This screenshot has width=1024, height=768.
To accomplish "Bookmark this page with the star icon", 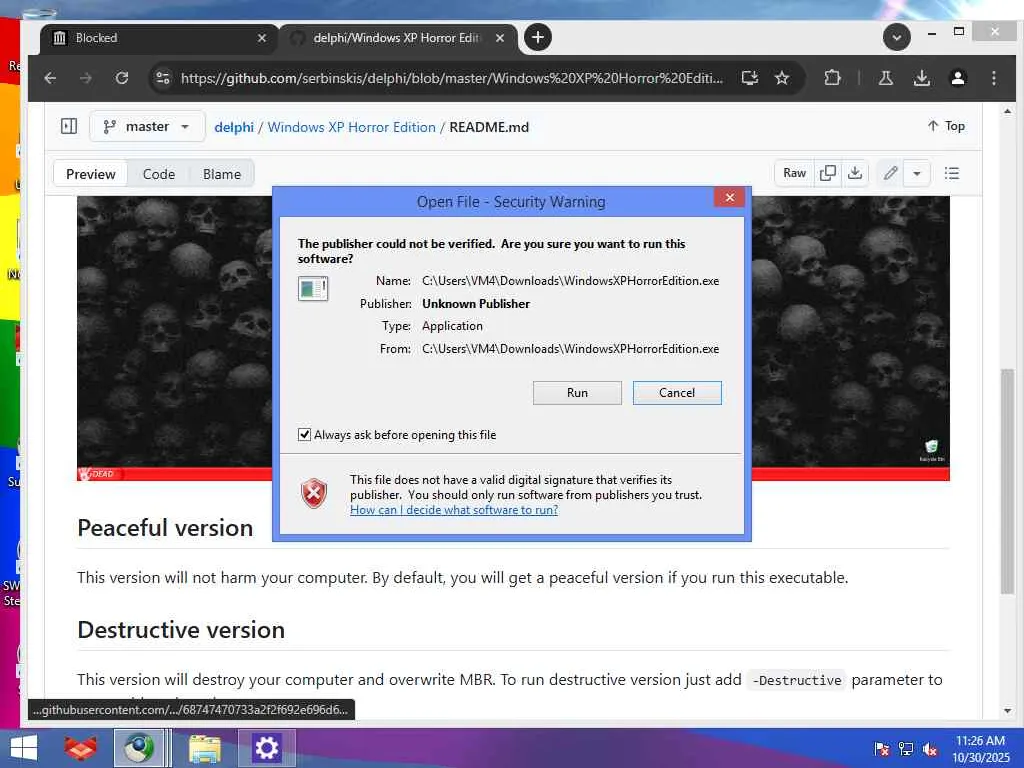I will 782,78.
